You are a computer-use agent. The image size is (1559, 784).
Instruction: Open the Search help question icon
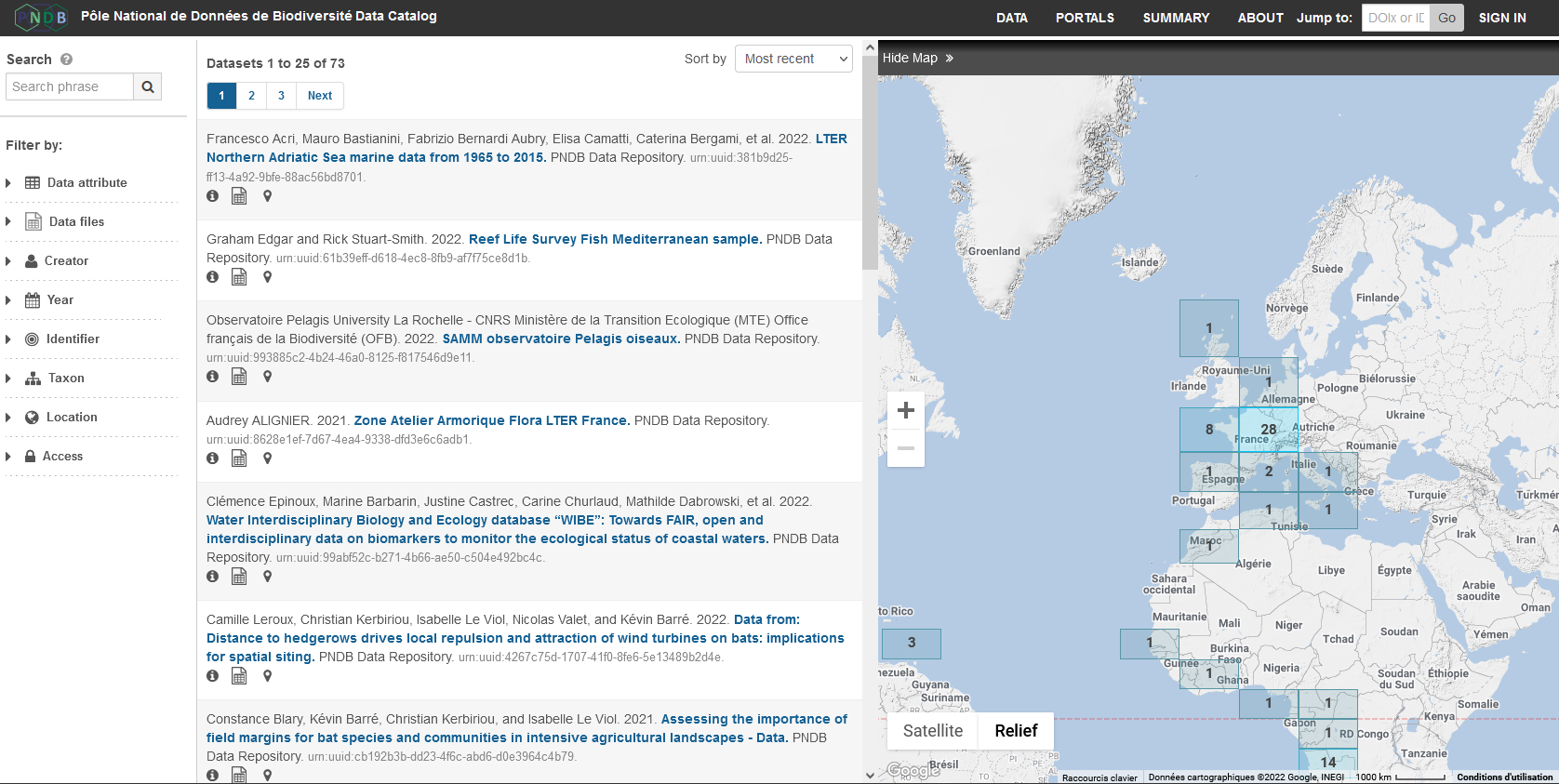coord(66,60)
